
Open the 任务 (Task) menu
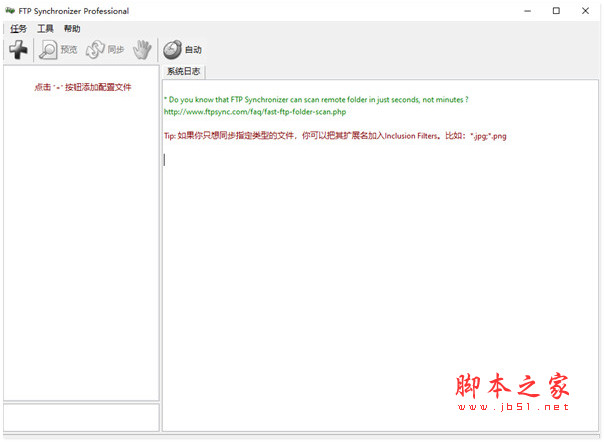click(18, 29)
